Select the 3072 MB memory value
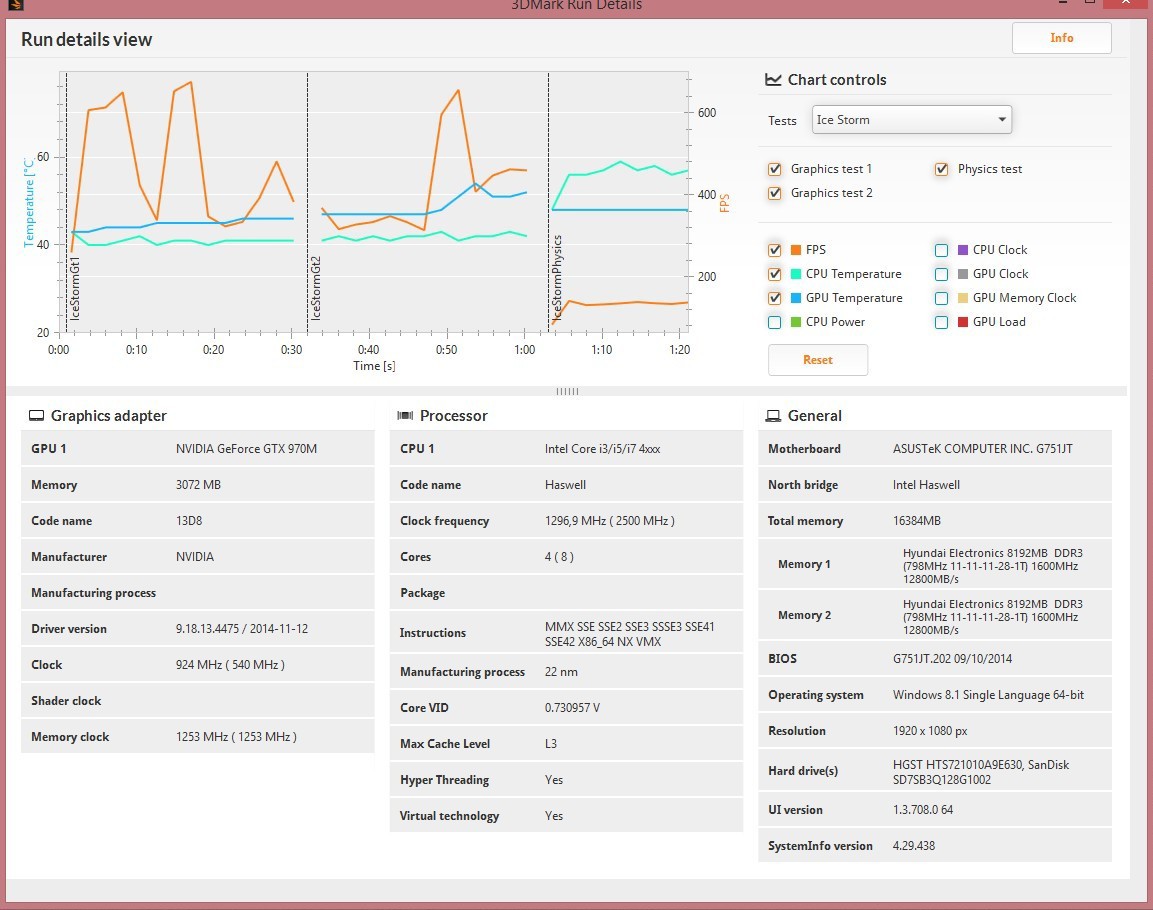This screenshot has height=910, width=1153. coord(199,485)
